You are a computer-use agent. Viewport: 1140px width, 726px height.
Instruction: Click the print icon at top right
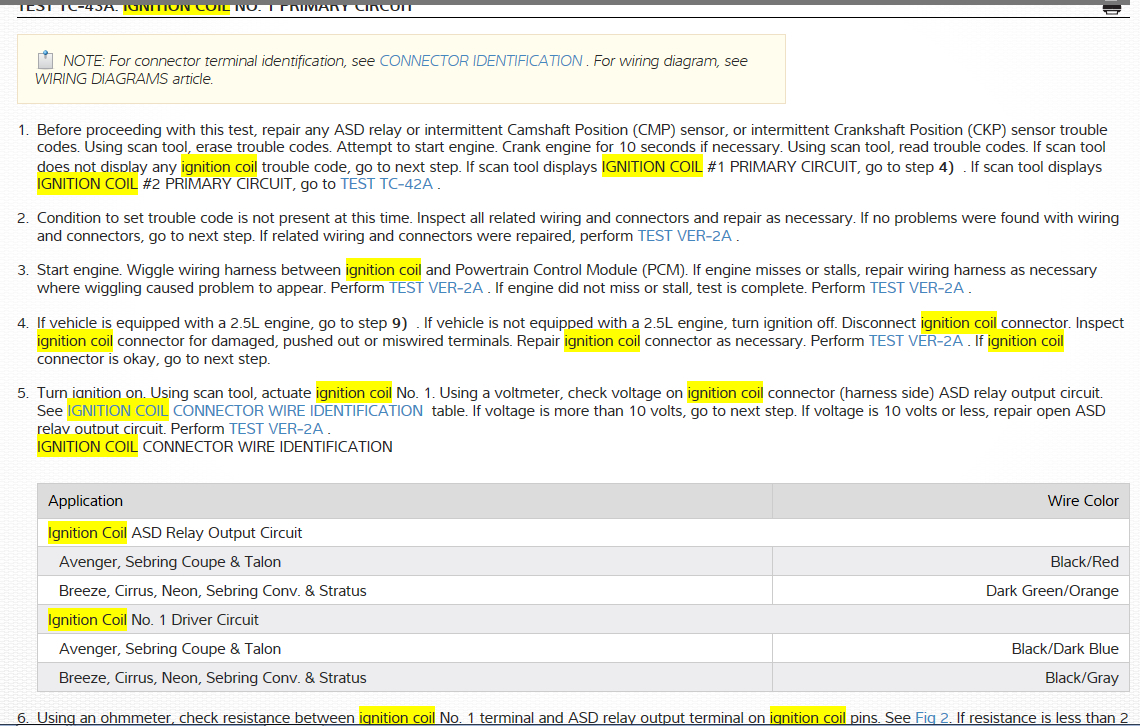(1112, 9)
